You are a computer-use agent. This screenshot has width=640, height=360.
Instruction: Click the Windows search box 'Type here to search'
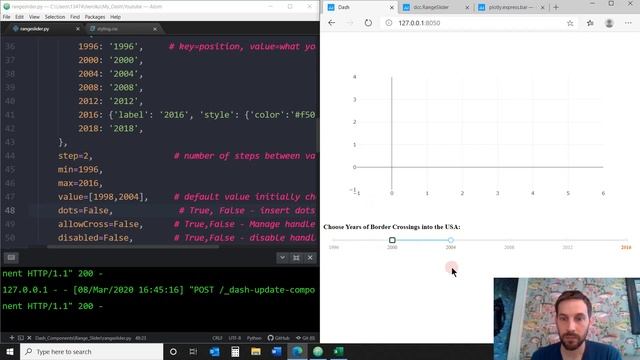pyautogui.click(x=91, y=351)
